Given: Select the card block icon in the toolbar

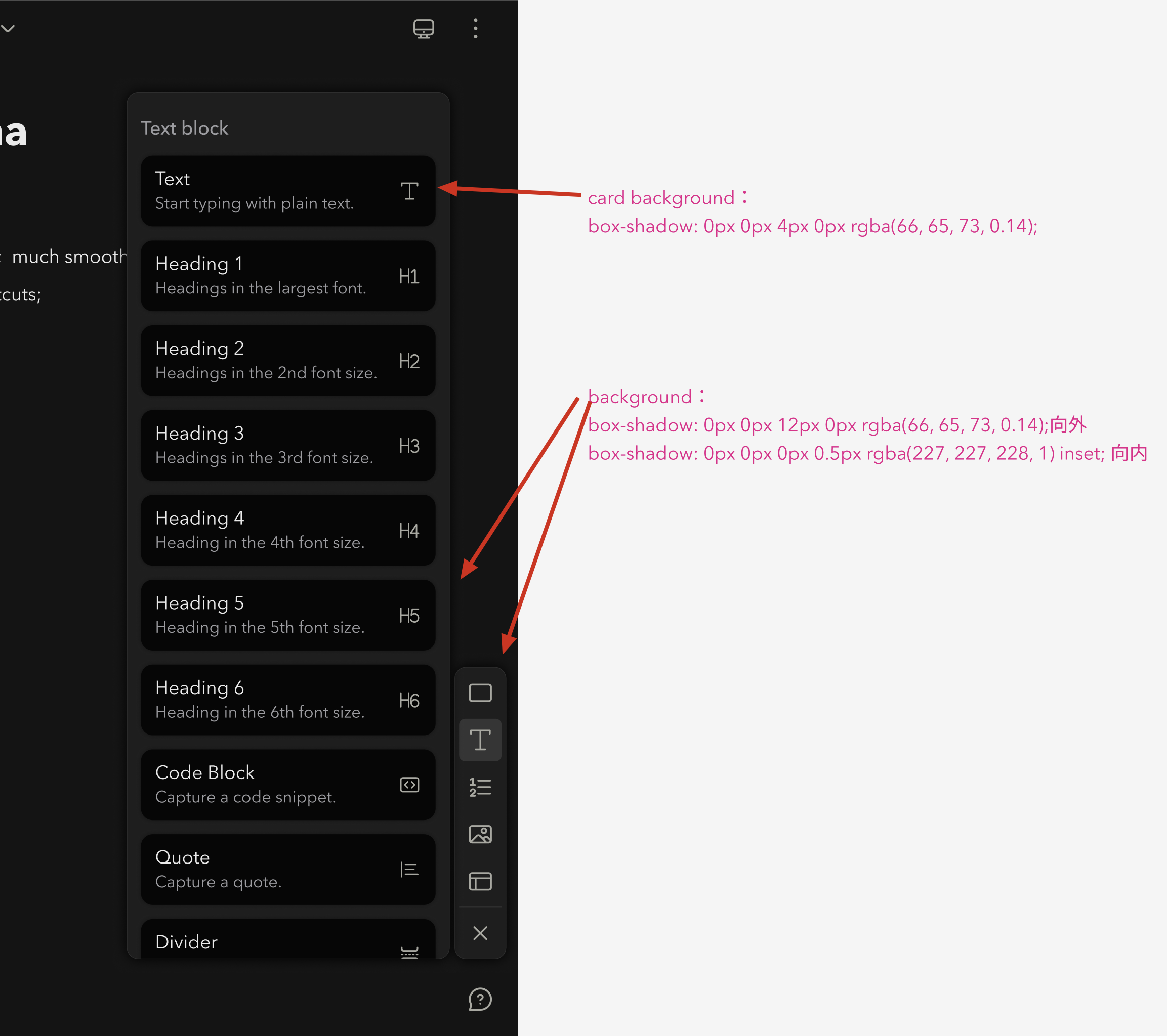Looking at the screenshot, I should coord(480,693).
